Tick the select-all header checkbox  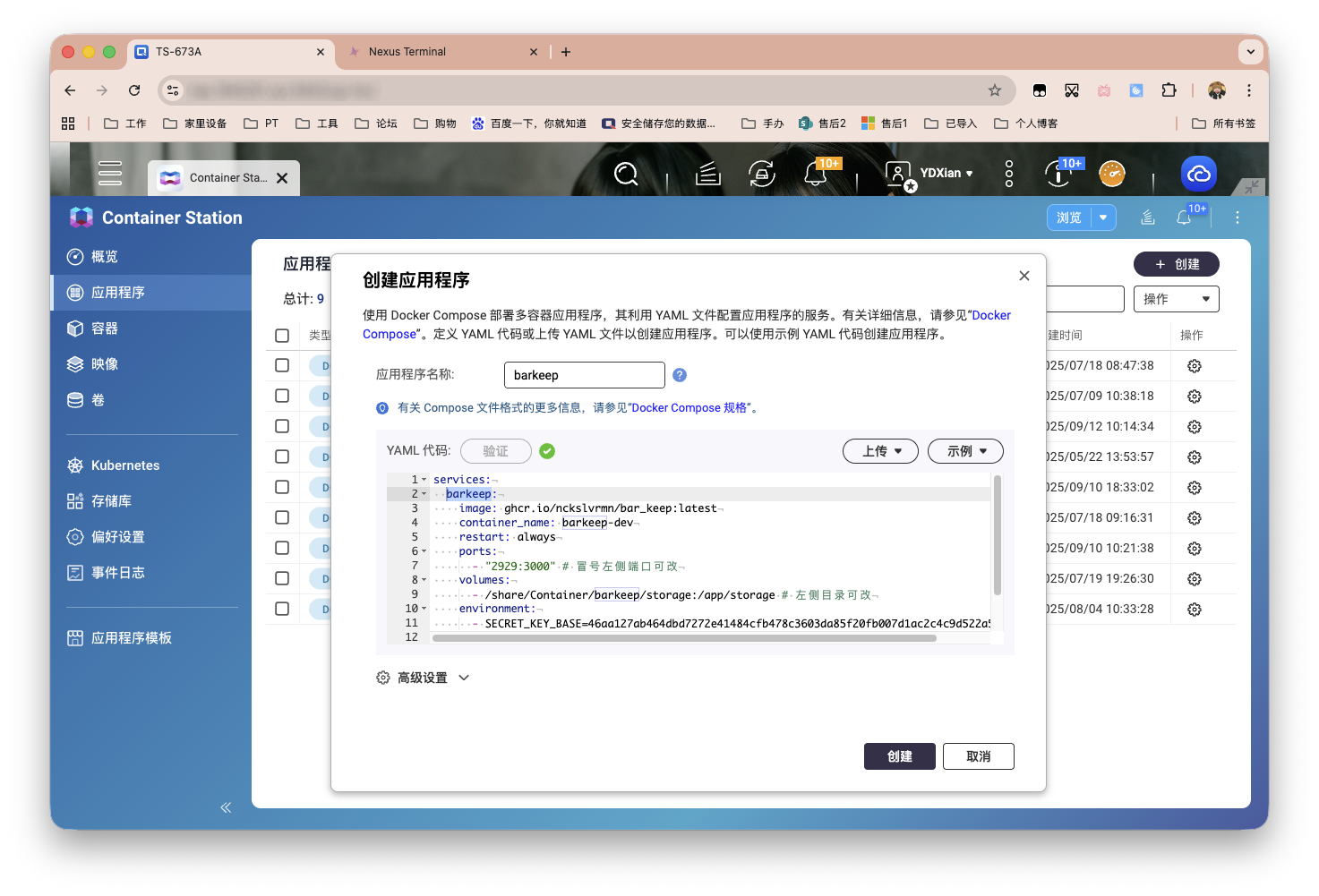[x=282, y=335]
